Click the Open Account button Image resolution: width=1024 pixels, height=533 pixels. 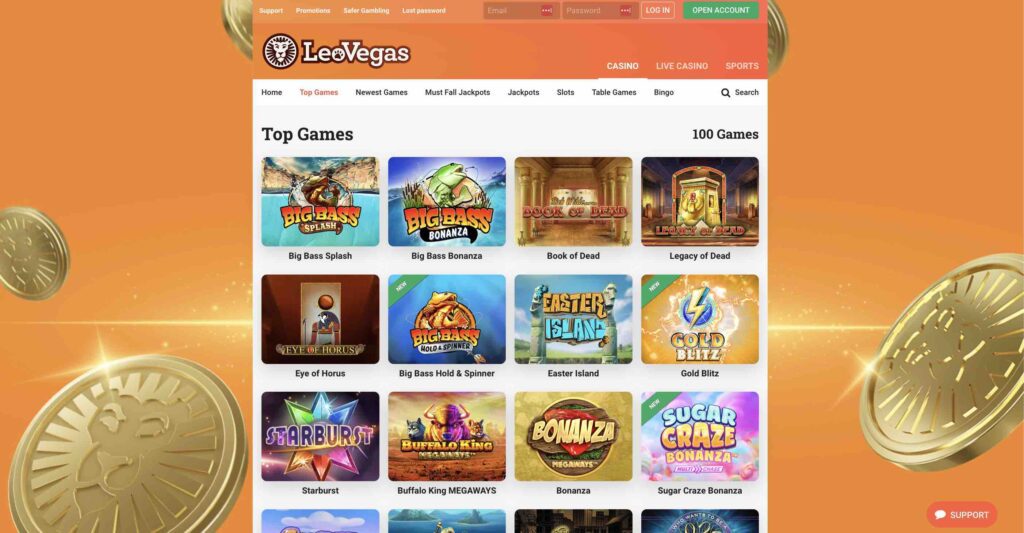721,10
